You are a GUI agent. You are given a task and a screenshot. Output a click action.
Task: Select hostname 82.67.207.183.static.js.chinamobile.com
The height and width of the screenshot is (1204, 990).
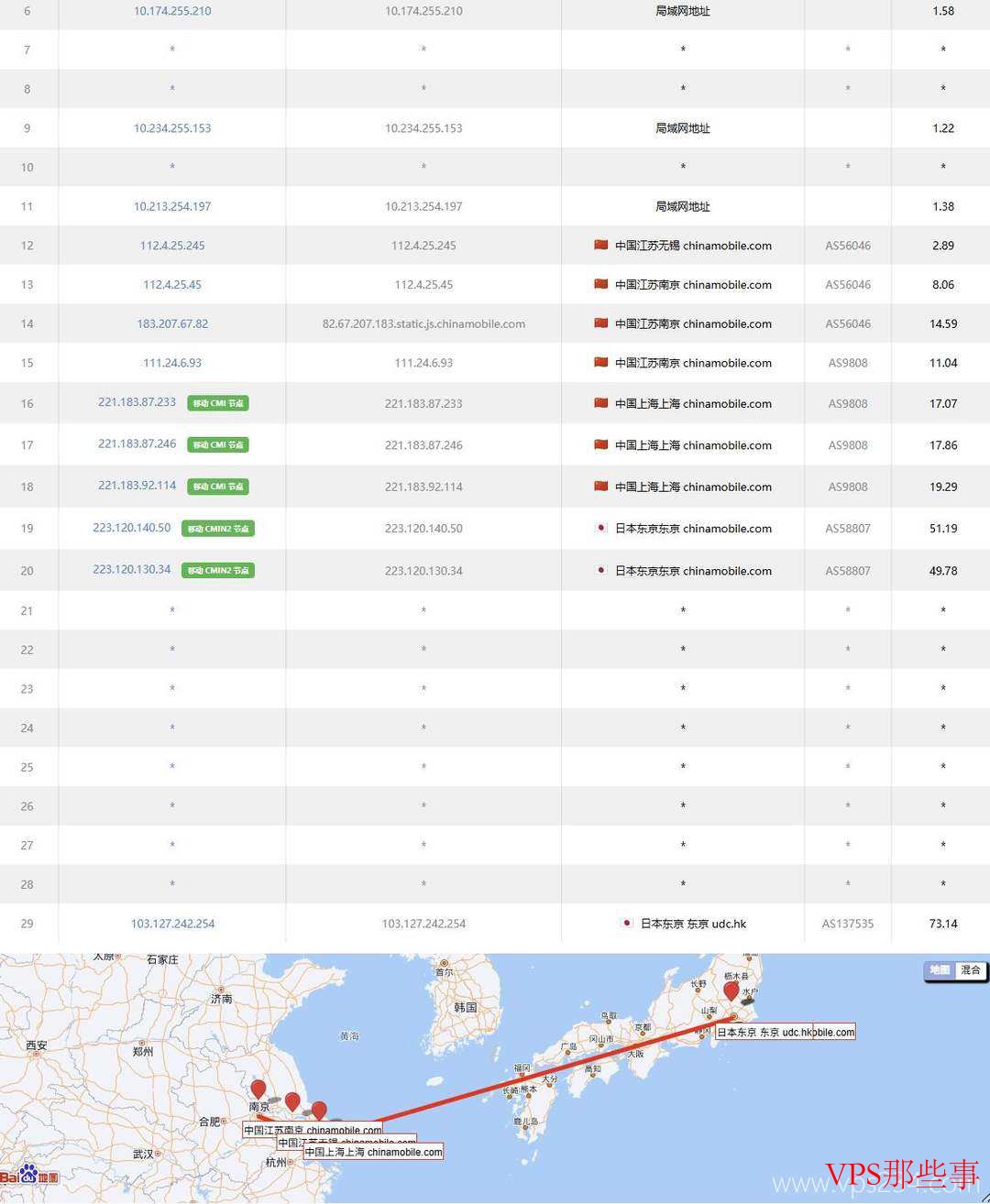tap(423, 323)
